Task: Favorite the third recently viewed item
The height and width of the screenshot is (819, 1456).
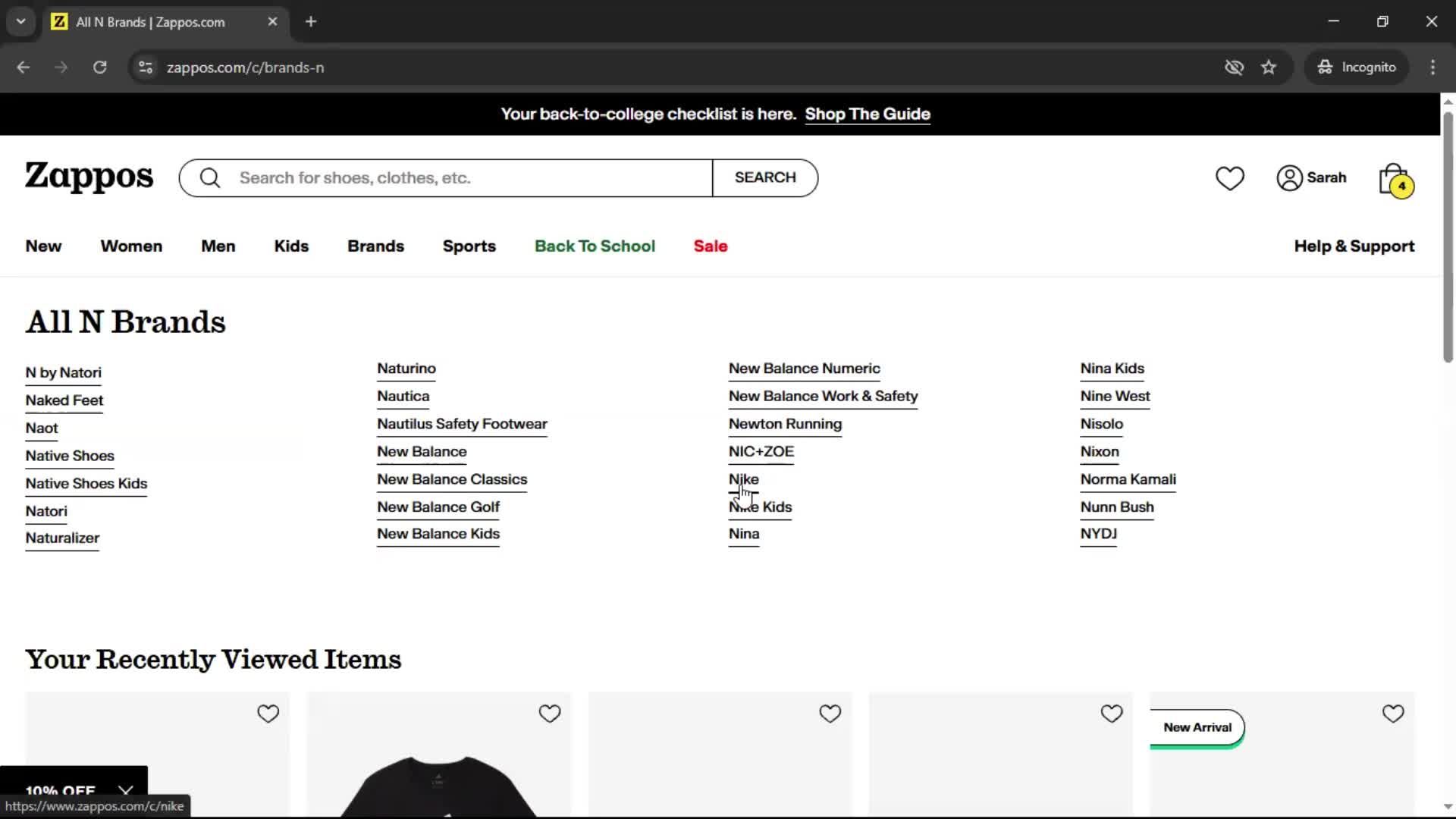Action: tap(830, 714)
